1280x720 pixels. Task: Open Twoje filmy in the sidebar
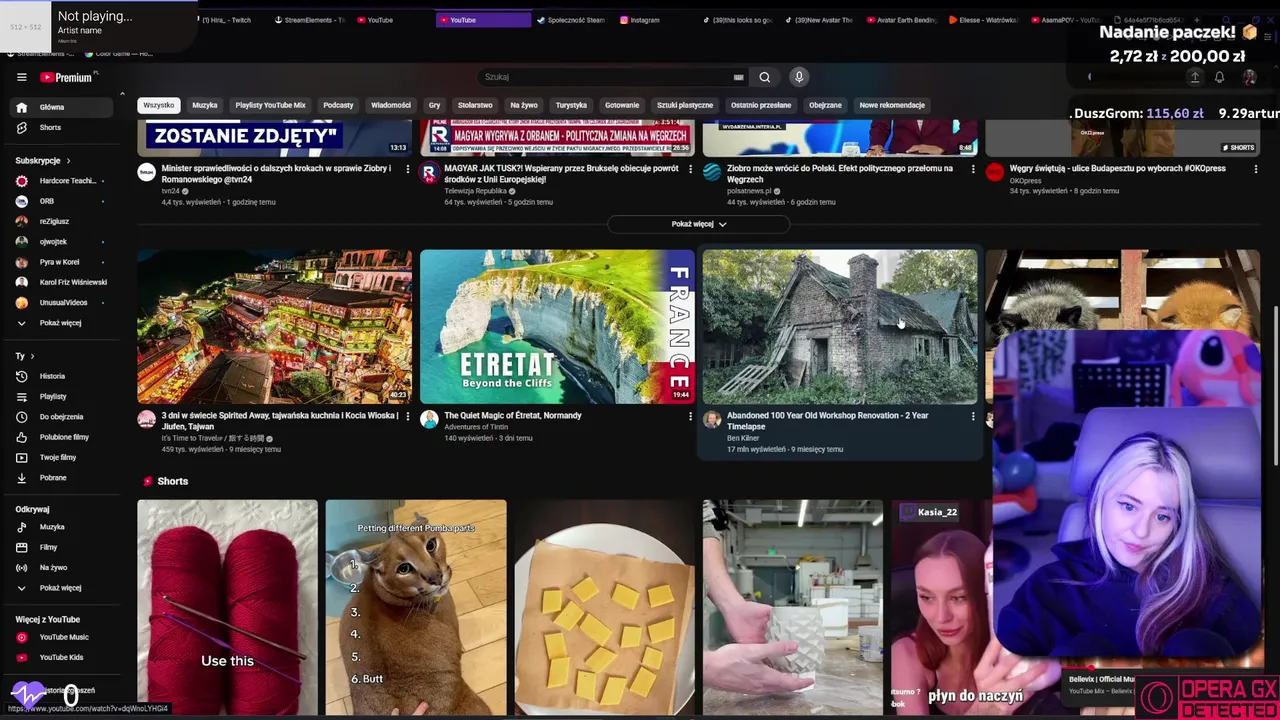point(62,457)
